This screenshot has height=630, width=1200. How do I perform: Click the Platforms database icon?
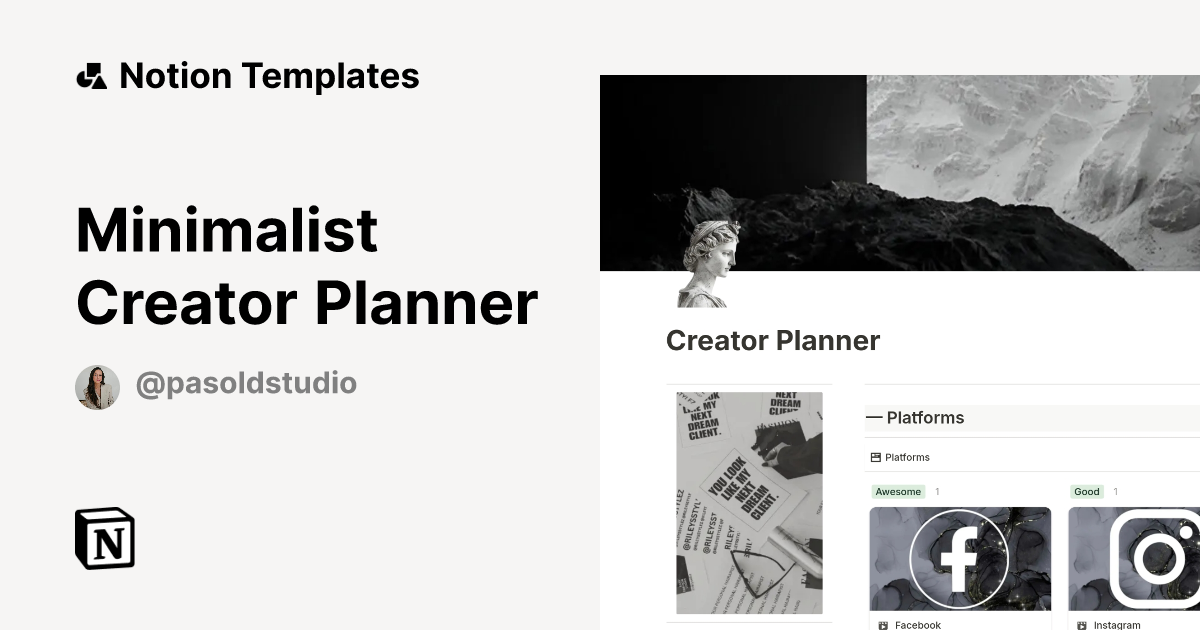[875, 457]
